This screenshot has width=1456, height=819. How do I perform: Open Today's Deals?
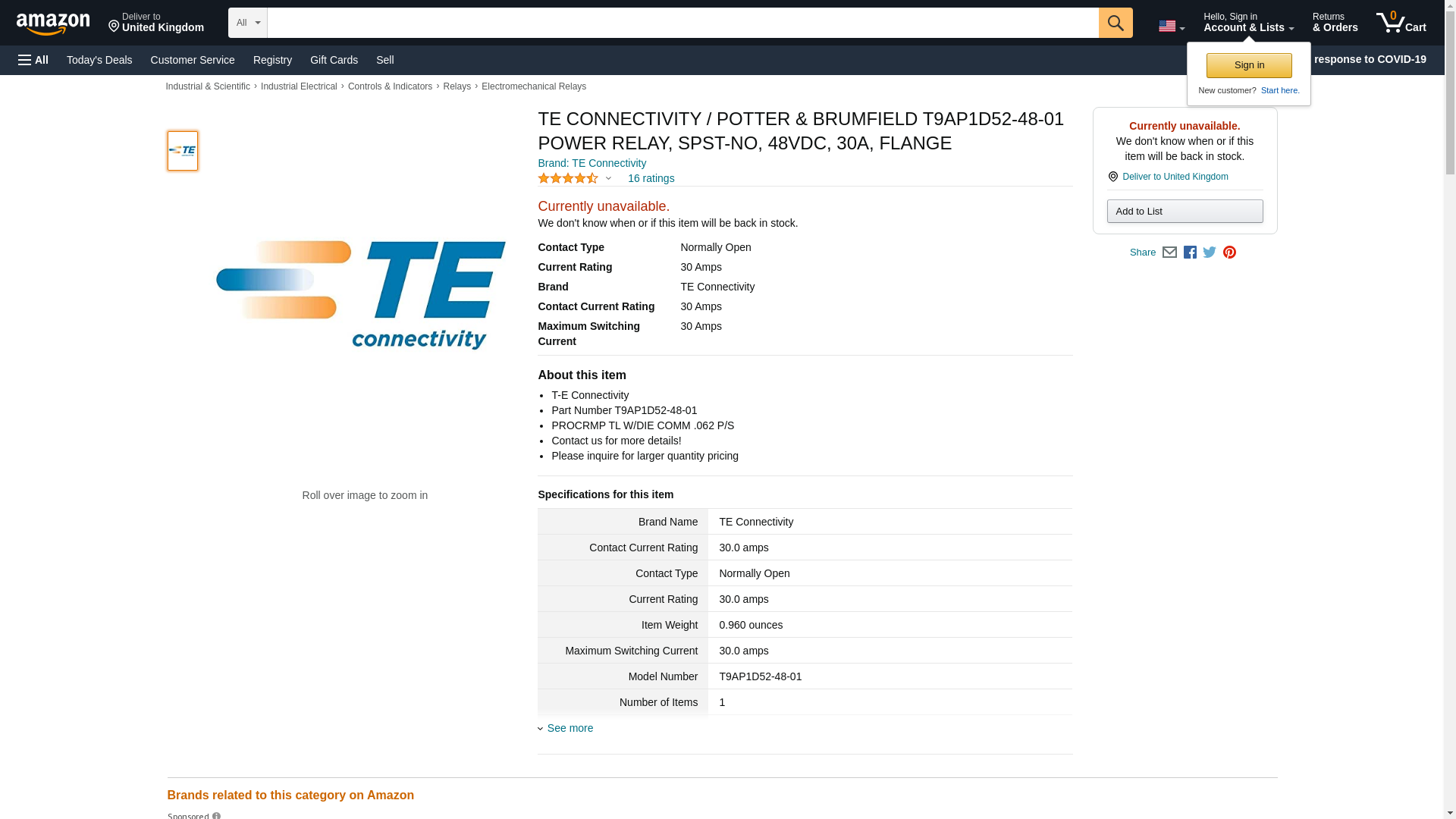click(x=99, y=60)
